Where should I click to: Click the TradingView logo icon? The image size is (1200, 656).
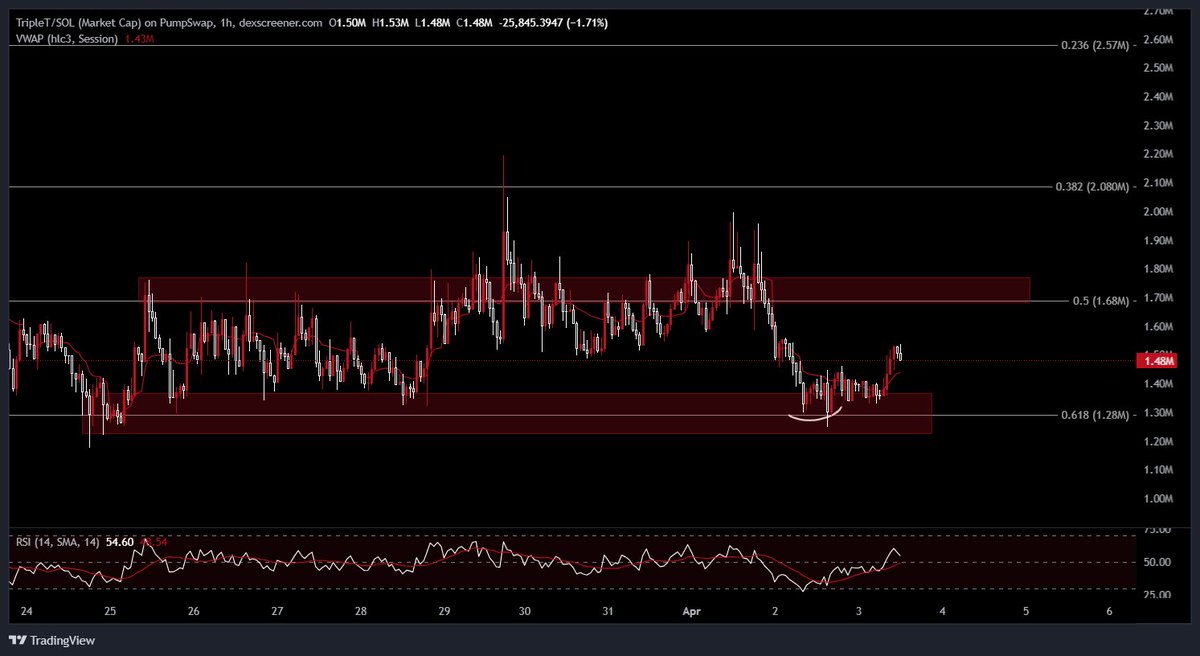18,640
